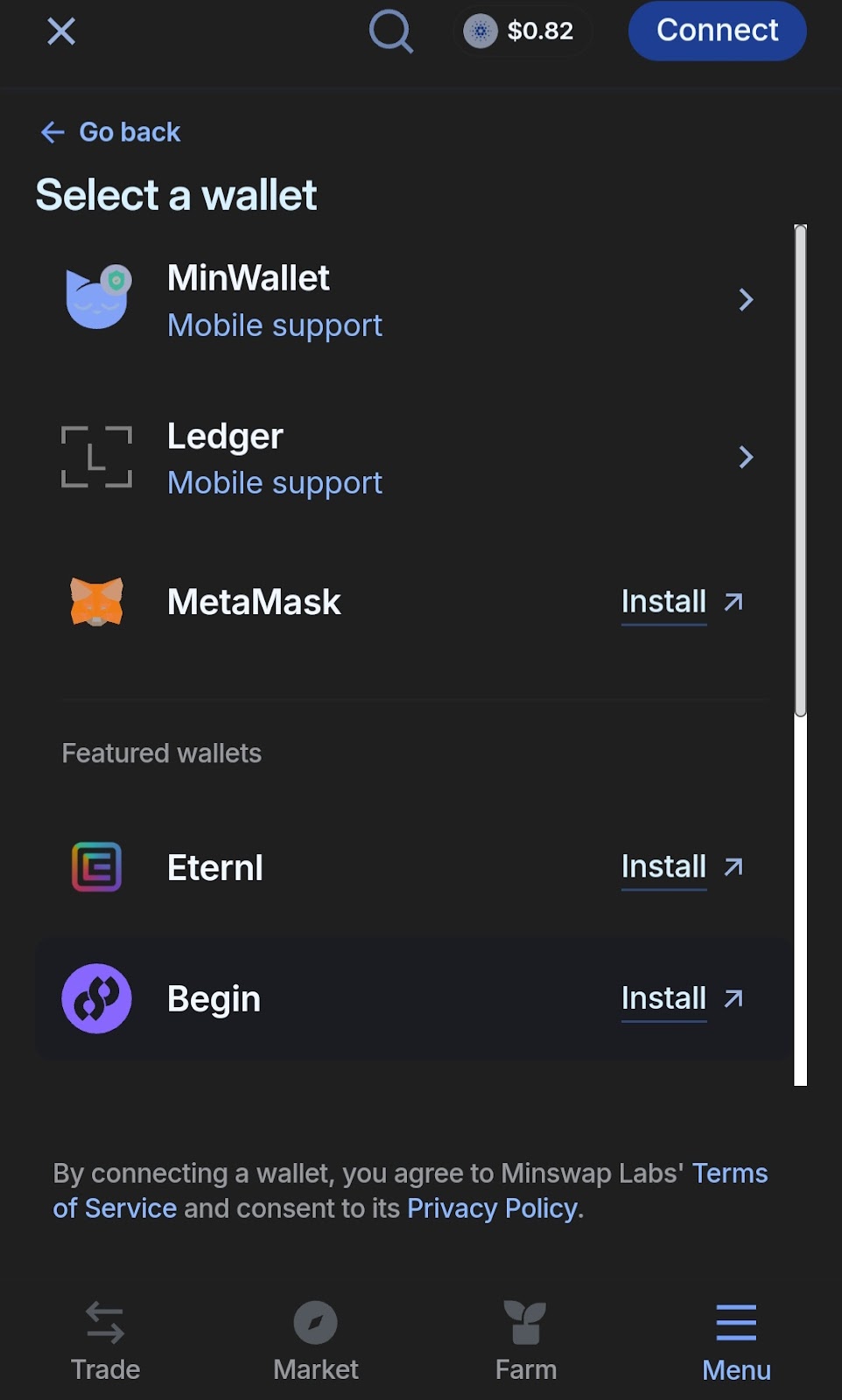Click the Begin wallet purple icon

[96, 998]
